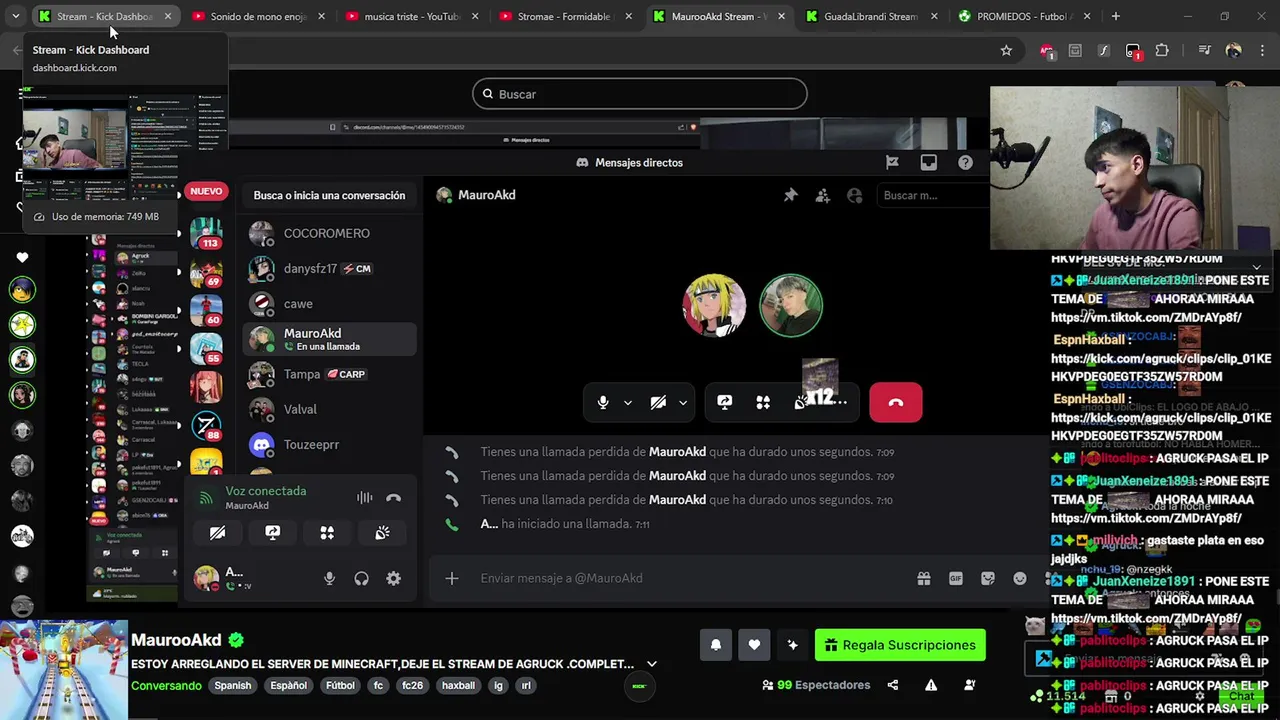
Task: Open the Chrome media control music icon
Action: (x=1205, y=51)
